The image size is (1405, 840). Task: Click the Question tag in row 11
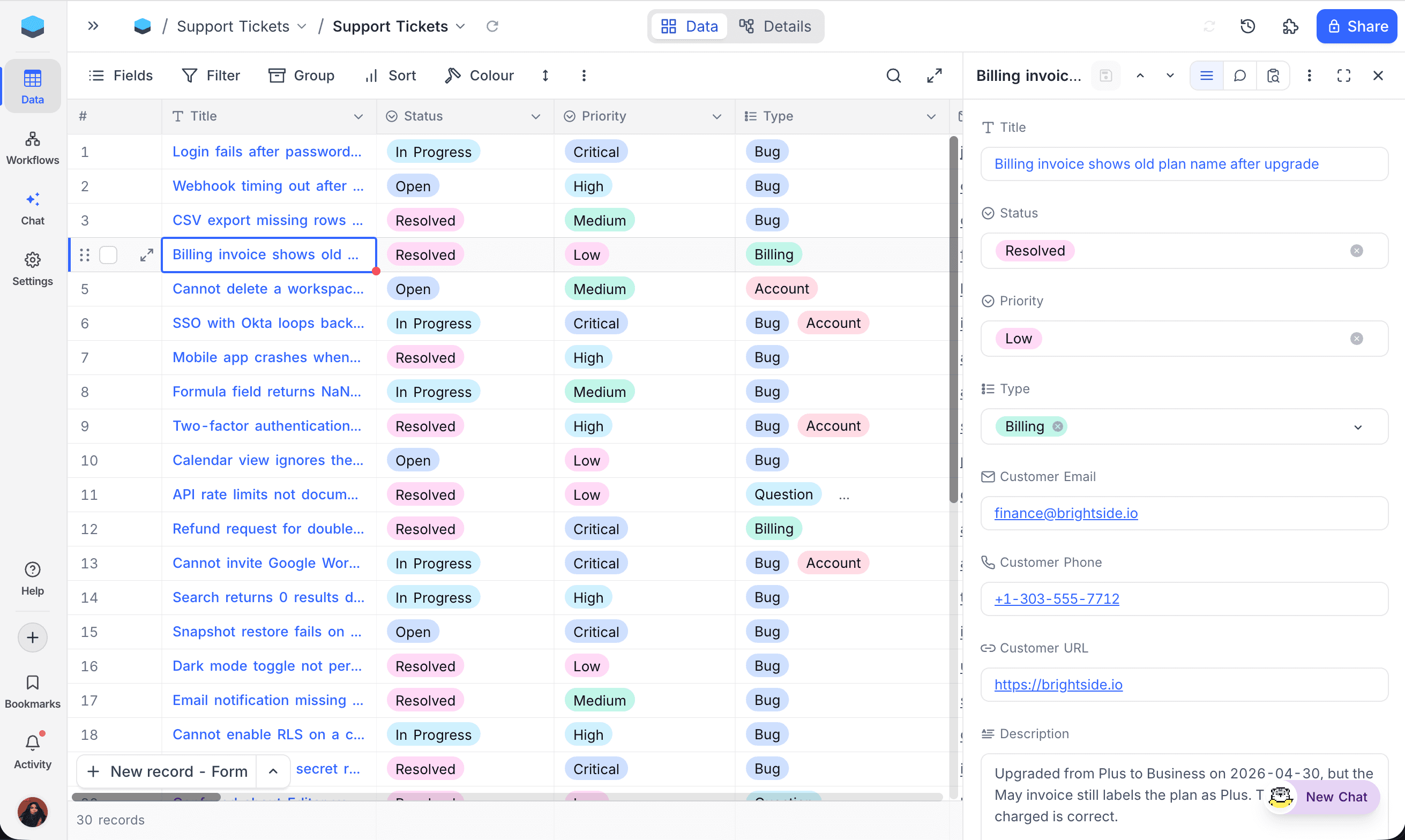pyautogui.click(x=783, y=494)
